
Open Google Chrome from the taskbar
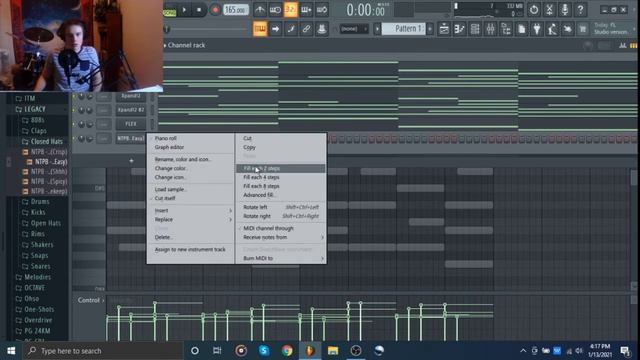287,351
